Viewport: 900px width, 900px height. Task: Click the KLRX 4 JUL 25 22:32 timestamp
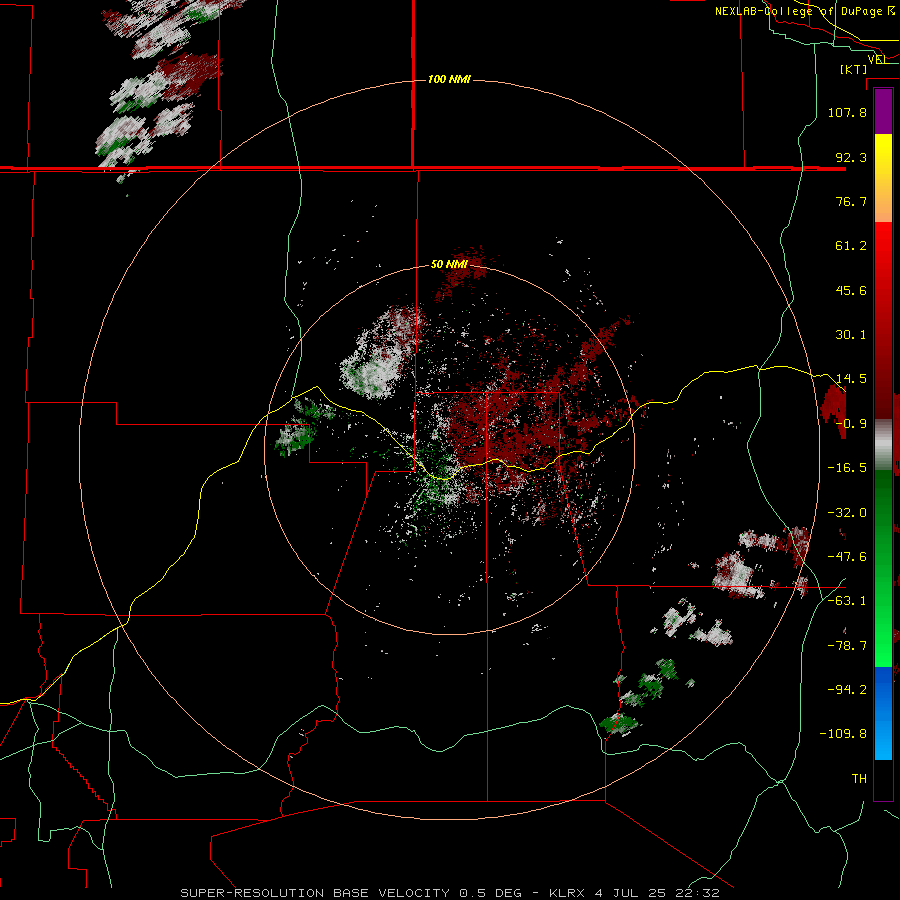tap(634, 893)
